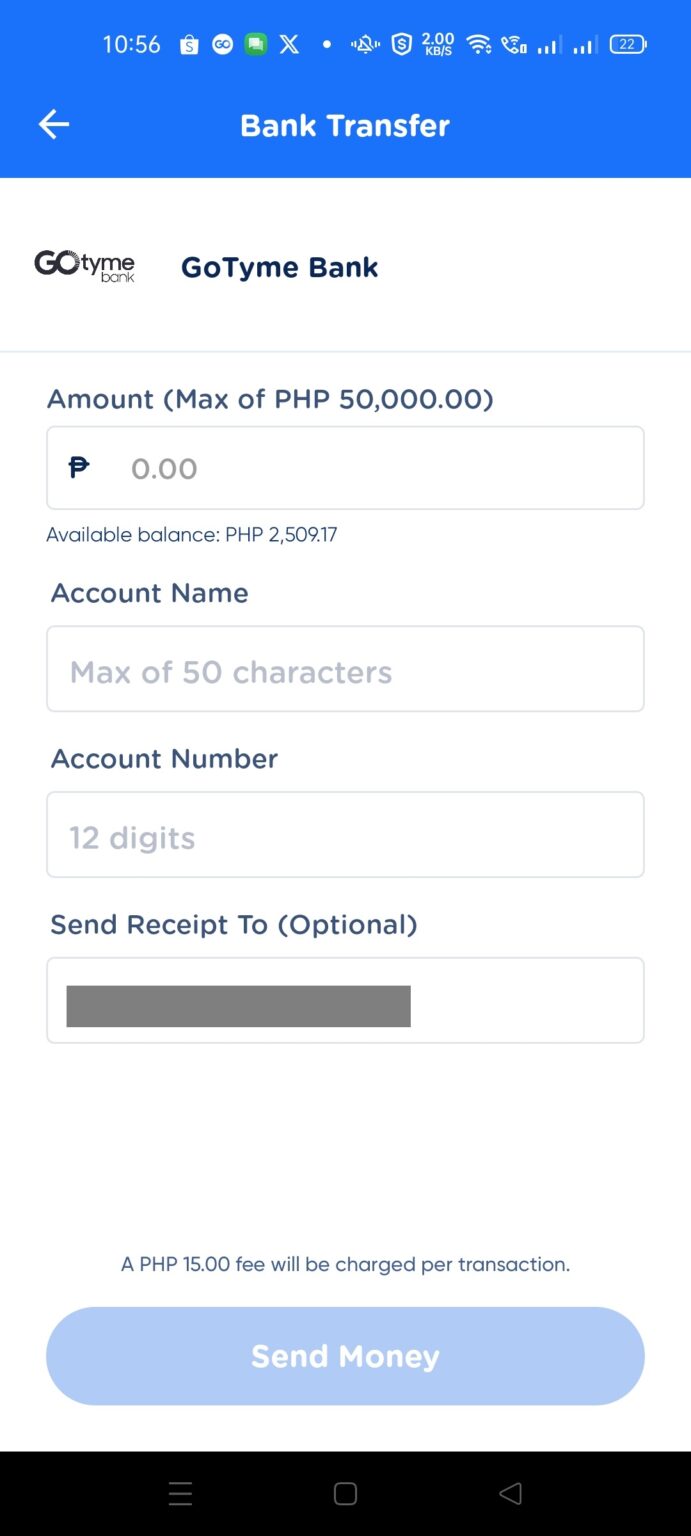Select the security shield icon in status bar

coord(400,44)
